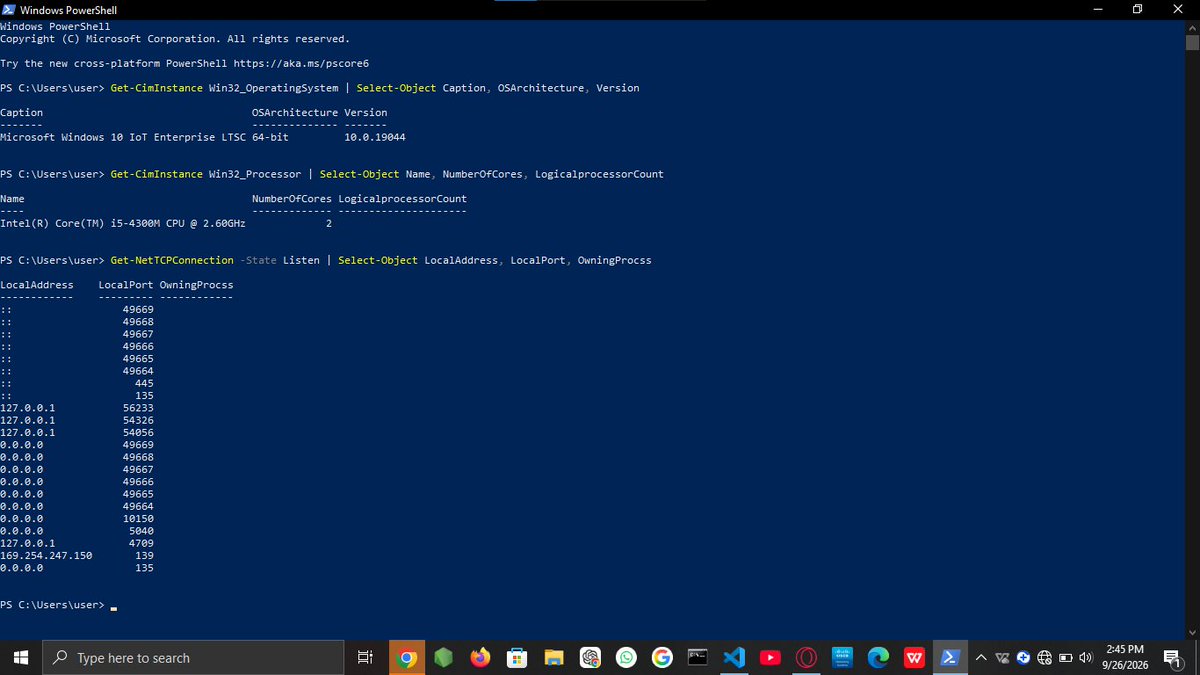Show hidden system tray icons
Viewport: 1200px width, 675px height.
click(980, 657)
